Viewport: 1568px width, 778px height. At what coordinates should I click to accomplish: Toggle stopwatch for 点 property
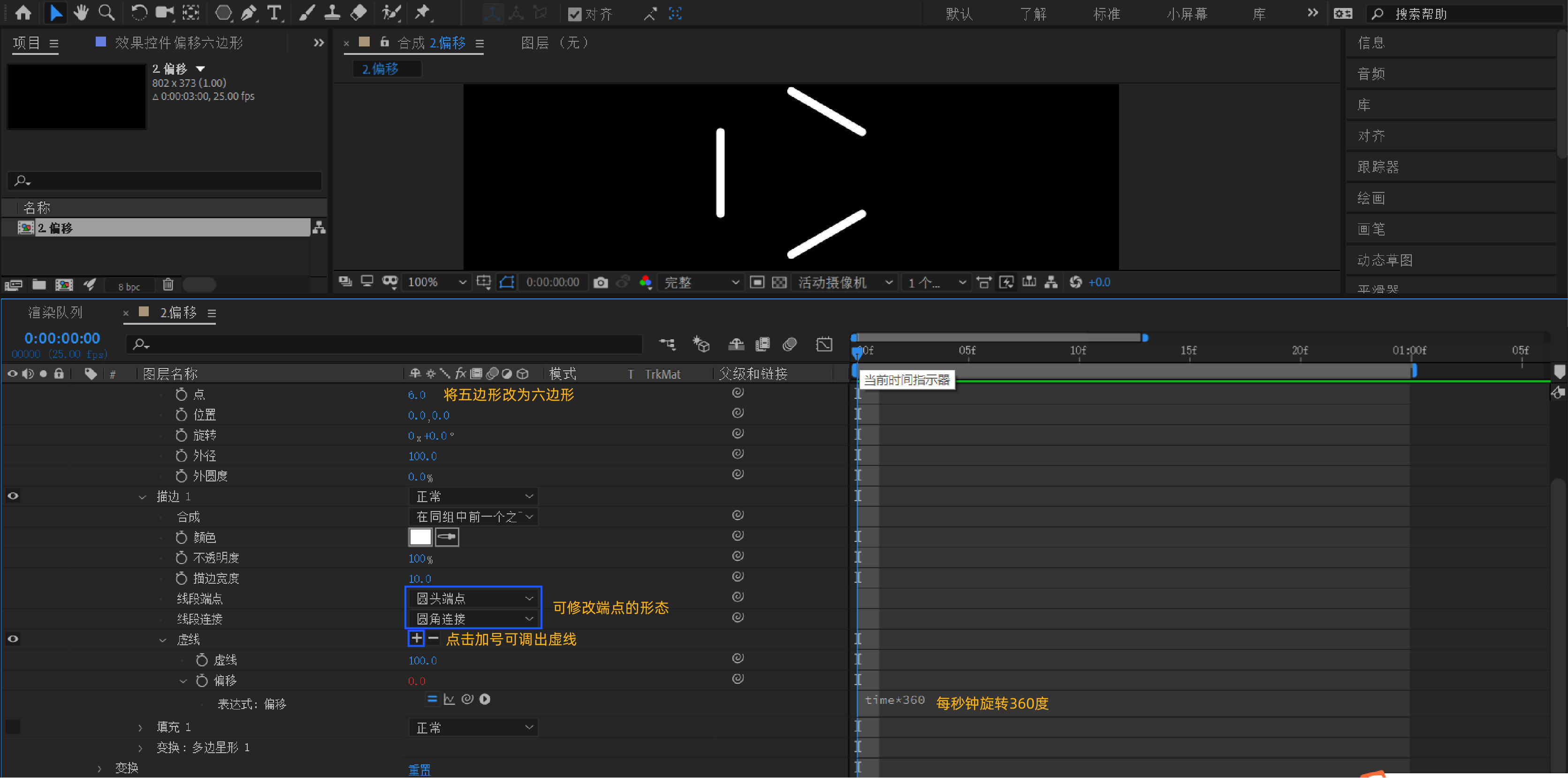[x=181, y=395]
